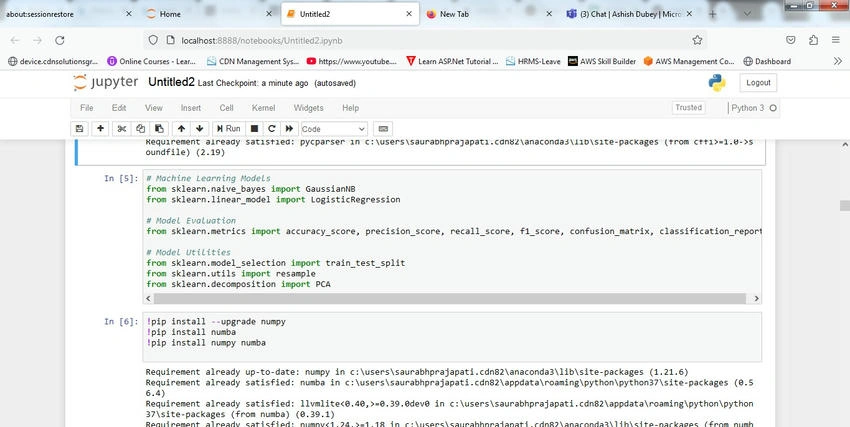
Task: Open Learn ASP.Net Tutorial bookmark
Action: 452,61
